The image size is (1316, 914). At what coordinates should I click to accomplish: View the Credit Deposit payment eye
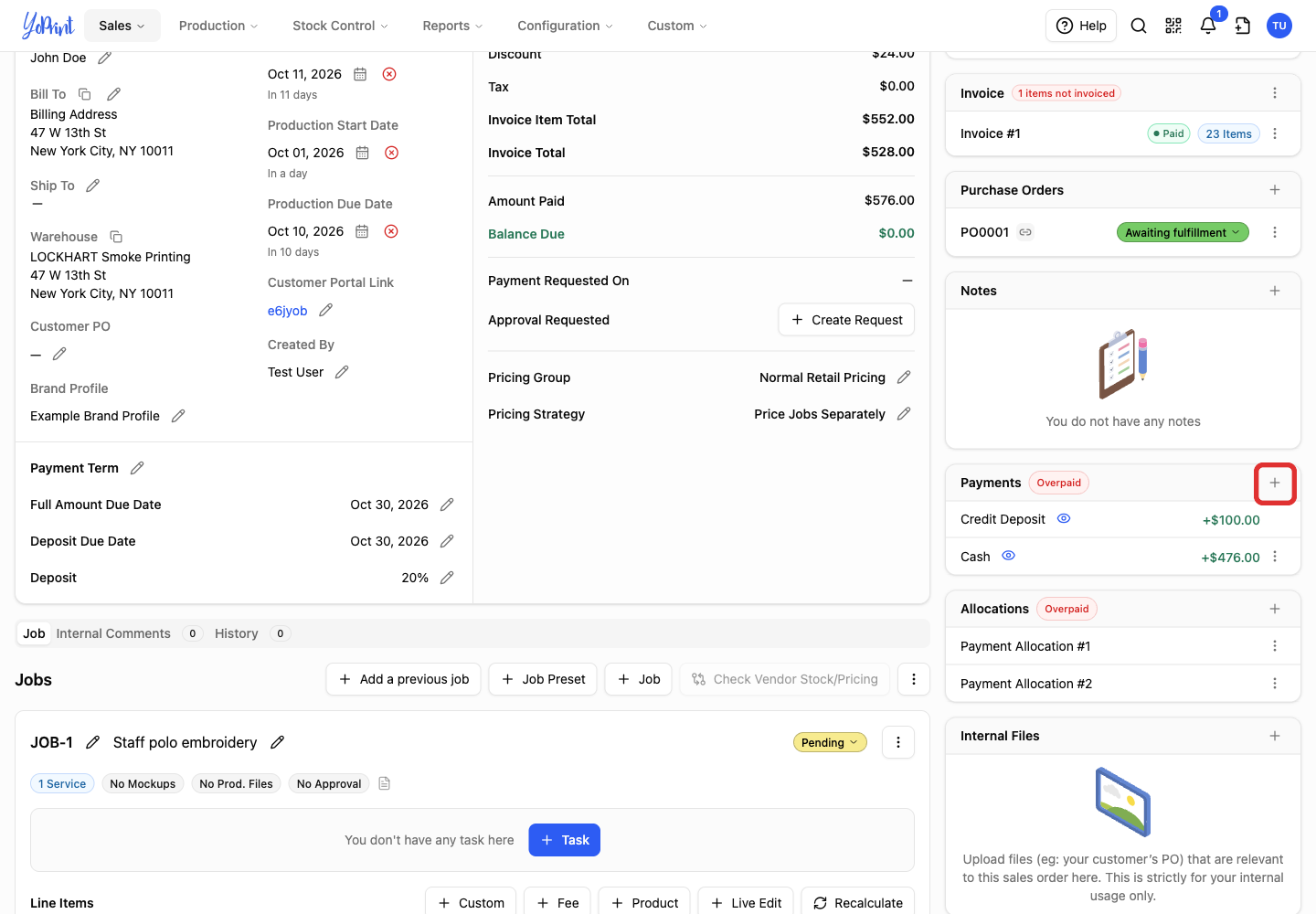[x=1064, y=518]
